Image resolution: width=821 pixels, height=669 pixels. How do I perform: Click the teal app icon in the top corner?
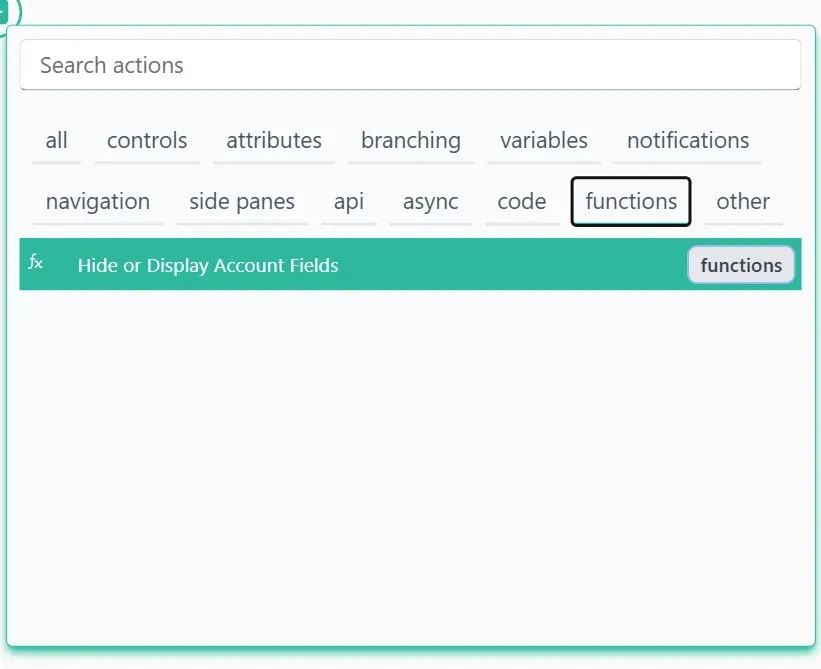coord(12,8)
